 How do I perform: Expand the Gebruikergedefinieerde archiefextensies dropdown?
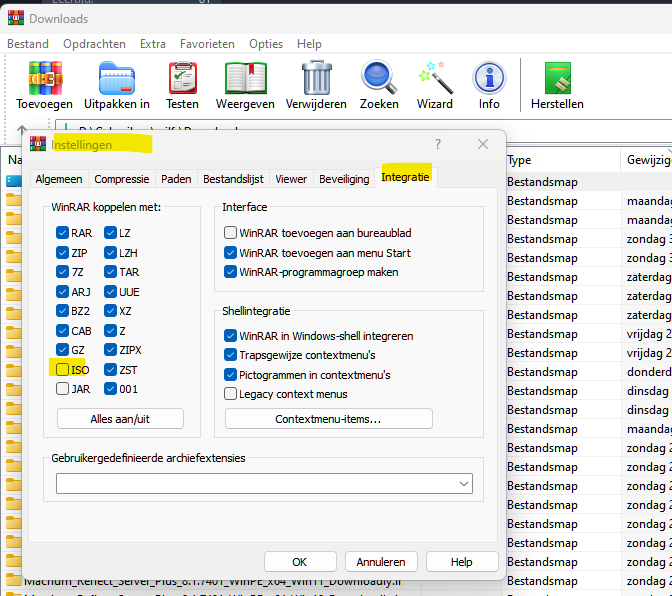(x=463, y=484)
